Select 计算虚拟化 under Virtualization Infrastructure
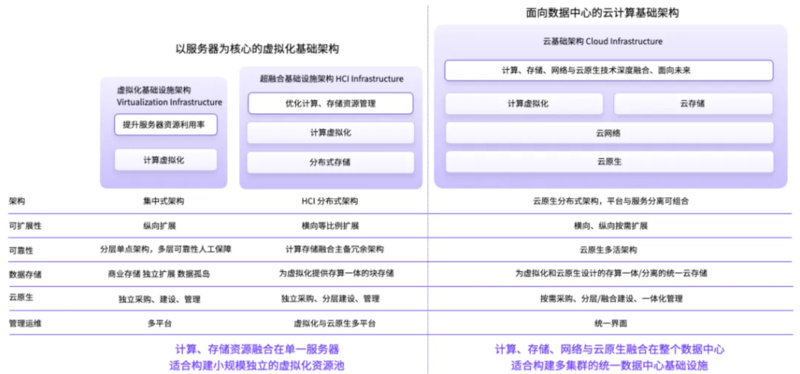The height and width of the screenshot is (374, 800). 166,160
